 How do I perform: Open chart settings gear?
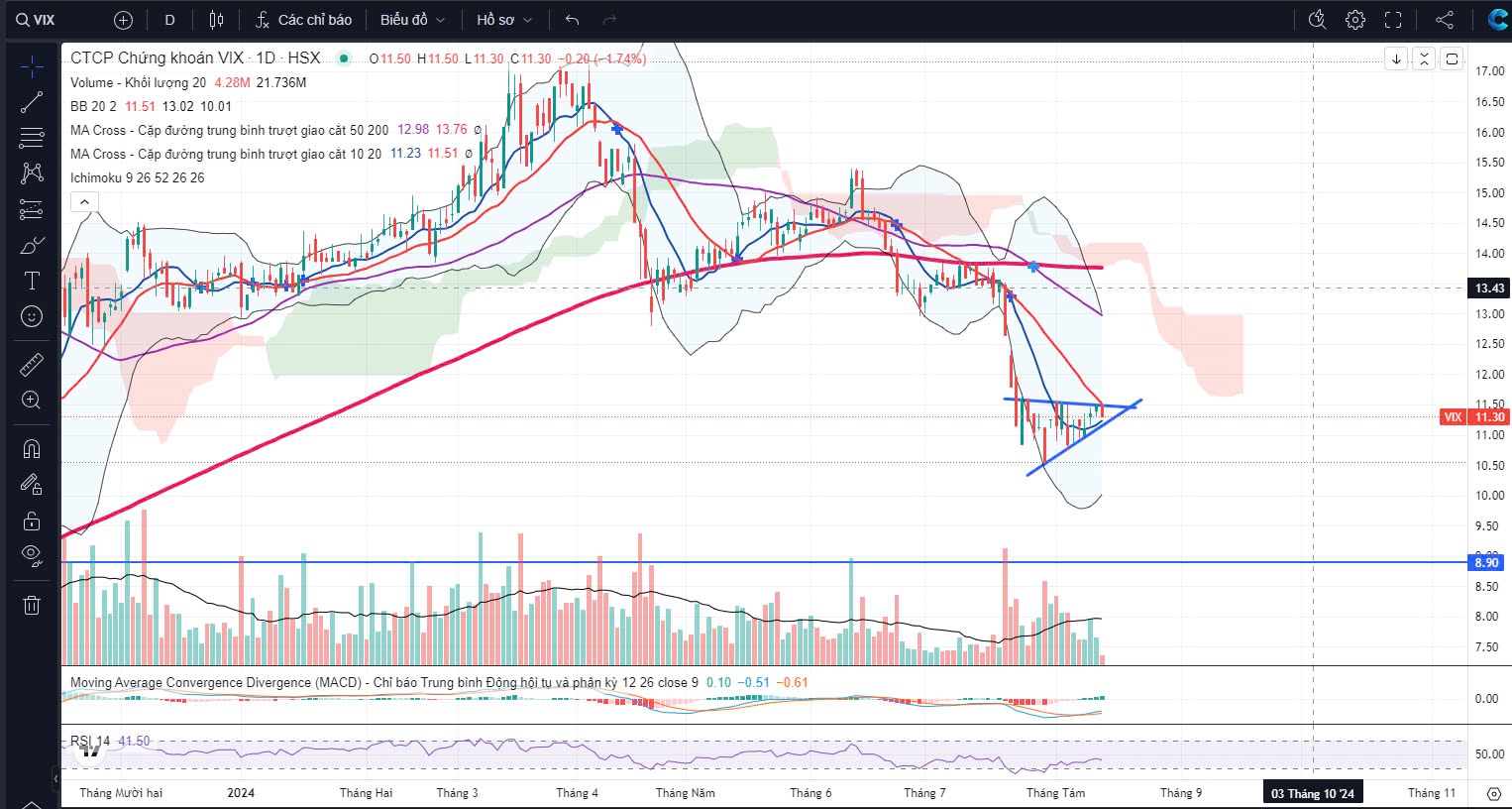coord(1355,20)
